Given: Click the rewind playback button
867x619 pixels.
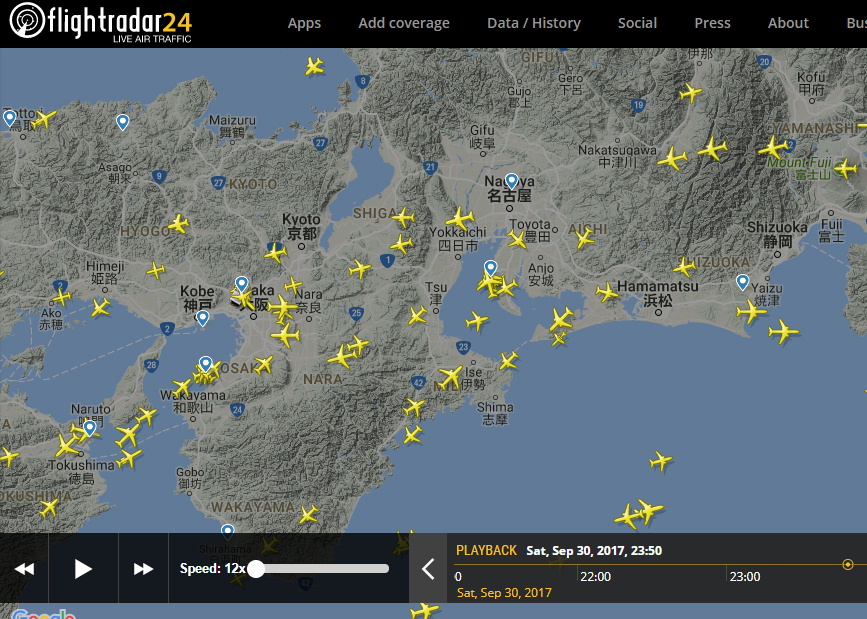Looking at the screenshot, I should pos(24,568).
